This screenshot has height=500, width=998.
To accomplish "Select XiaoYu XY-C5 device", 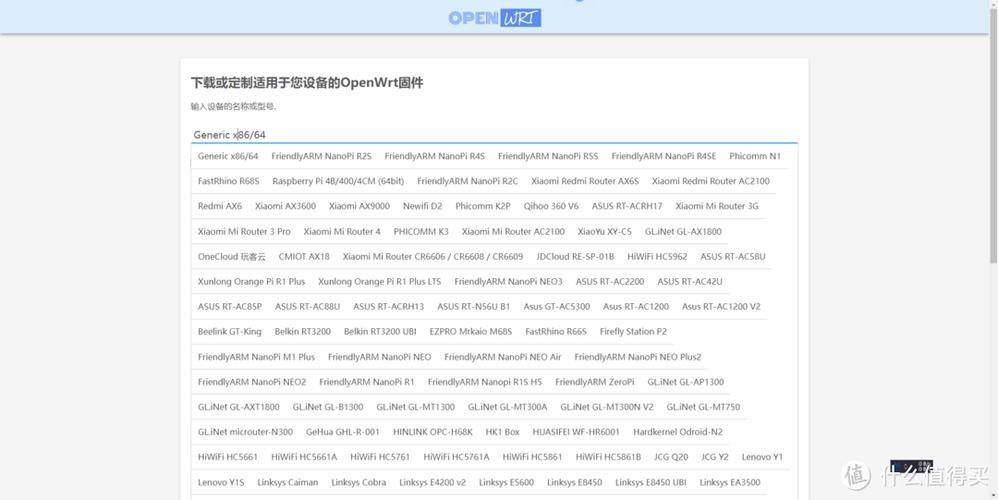I will coord(605,232).
